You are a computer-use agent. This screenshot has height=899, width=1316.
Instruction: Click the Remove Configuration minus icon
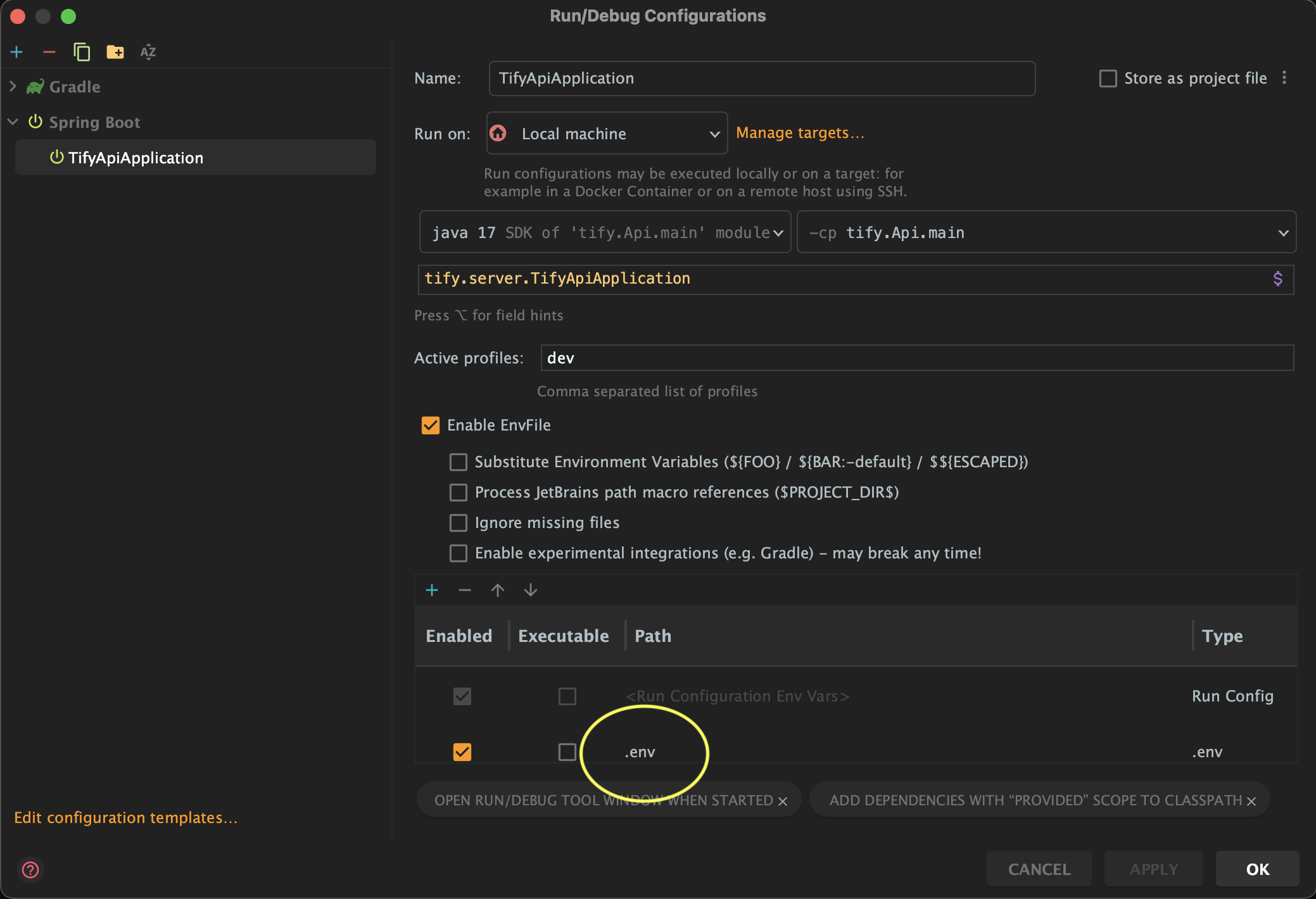point(49,52)
